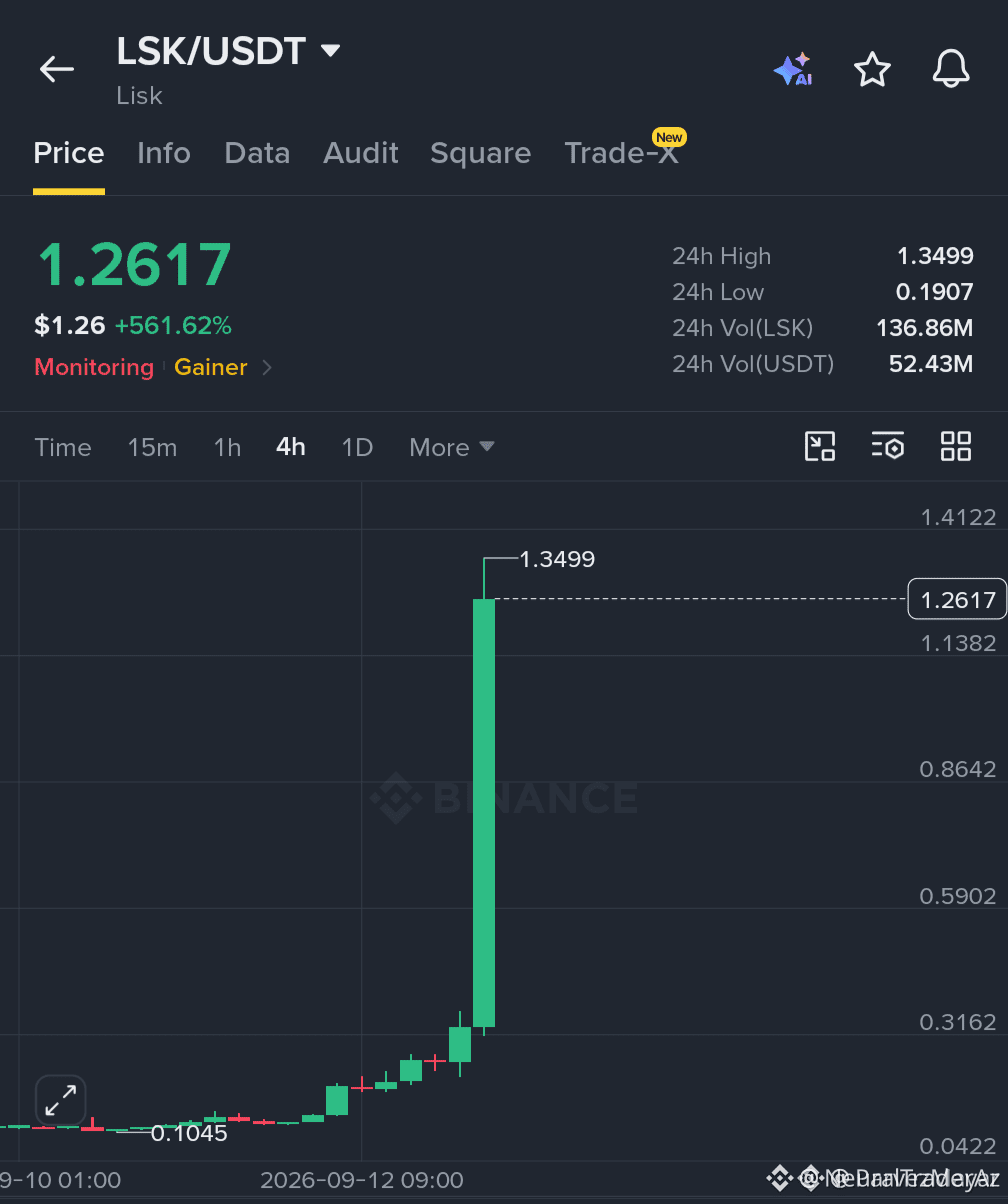
Task: Switch to the Info tab
Action: click(x=164, y=153)
